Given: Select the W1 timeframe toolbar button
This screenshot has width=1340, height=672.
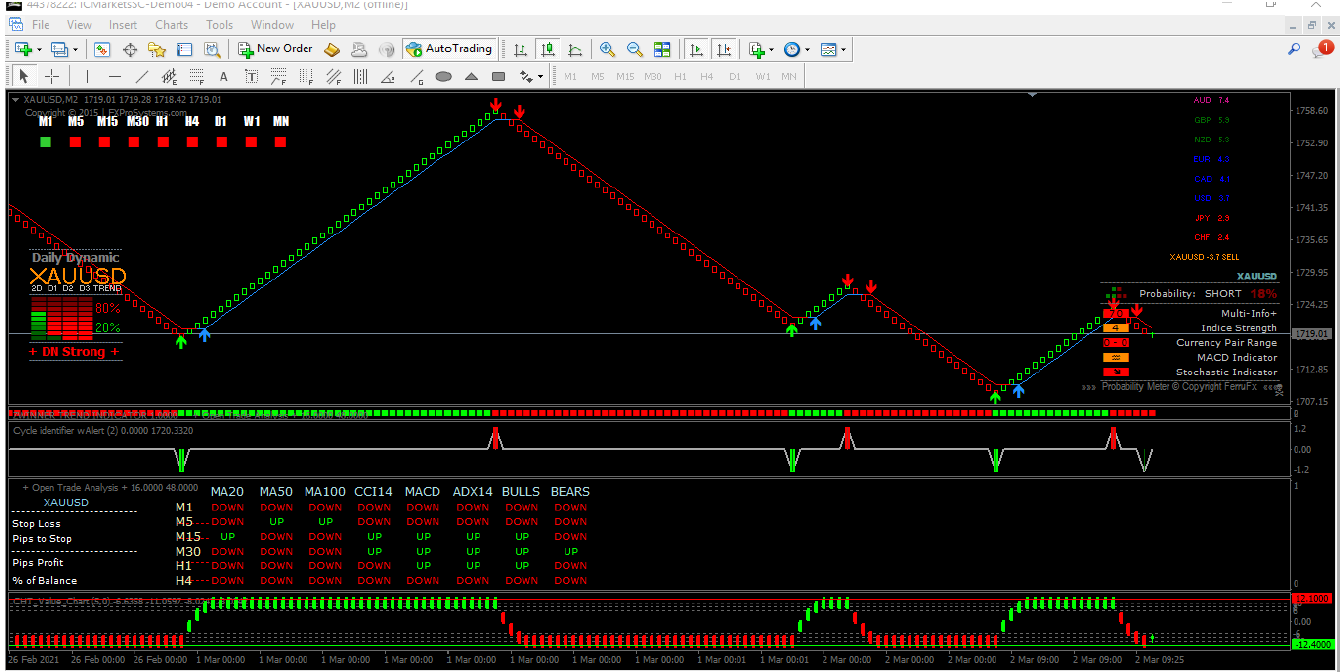Looking at the screenshot, I should [763, 76].
